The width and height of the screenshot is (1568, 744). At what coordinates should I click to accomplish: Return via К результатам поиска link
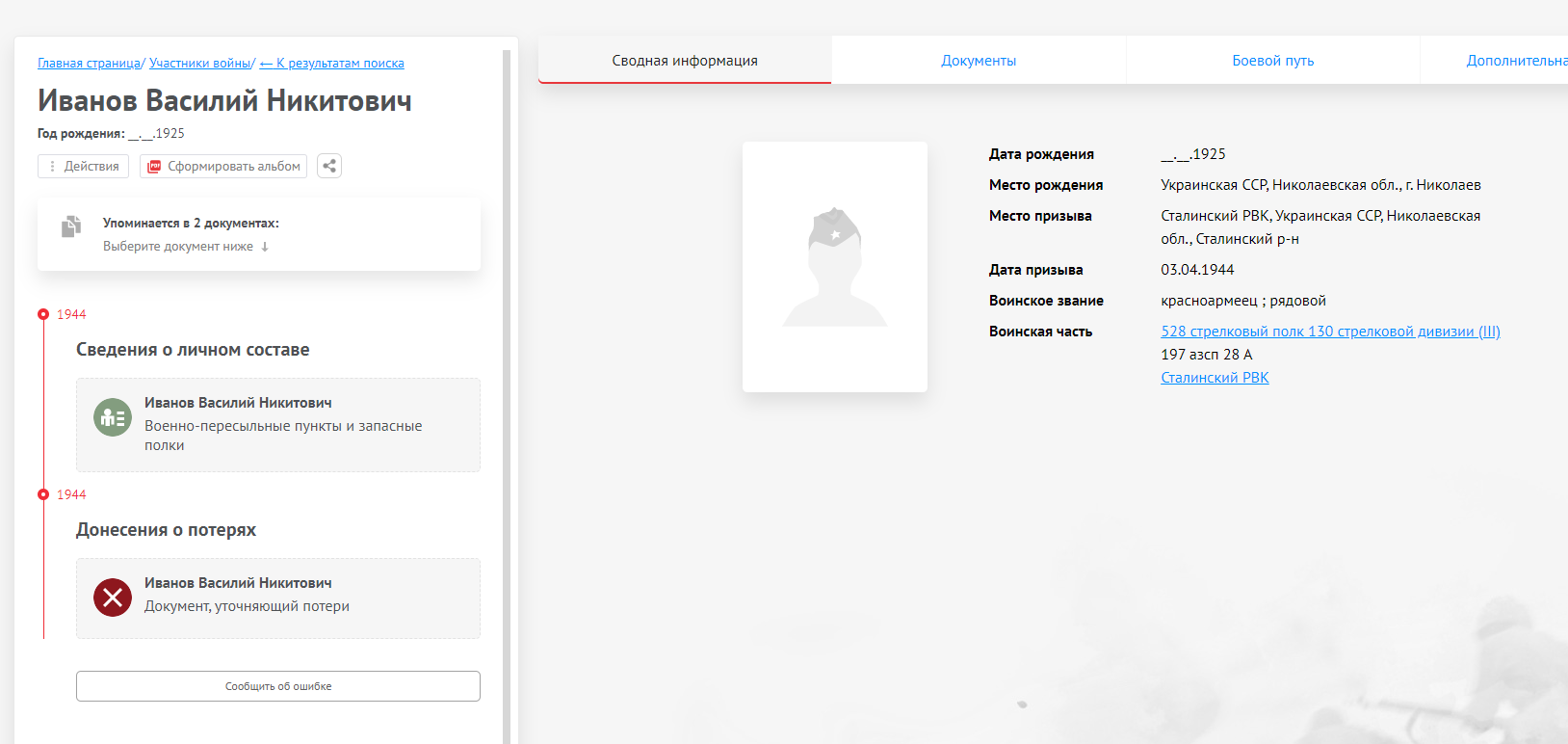click(332, 64)
